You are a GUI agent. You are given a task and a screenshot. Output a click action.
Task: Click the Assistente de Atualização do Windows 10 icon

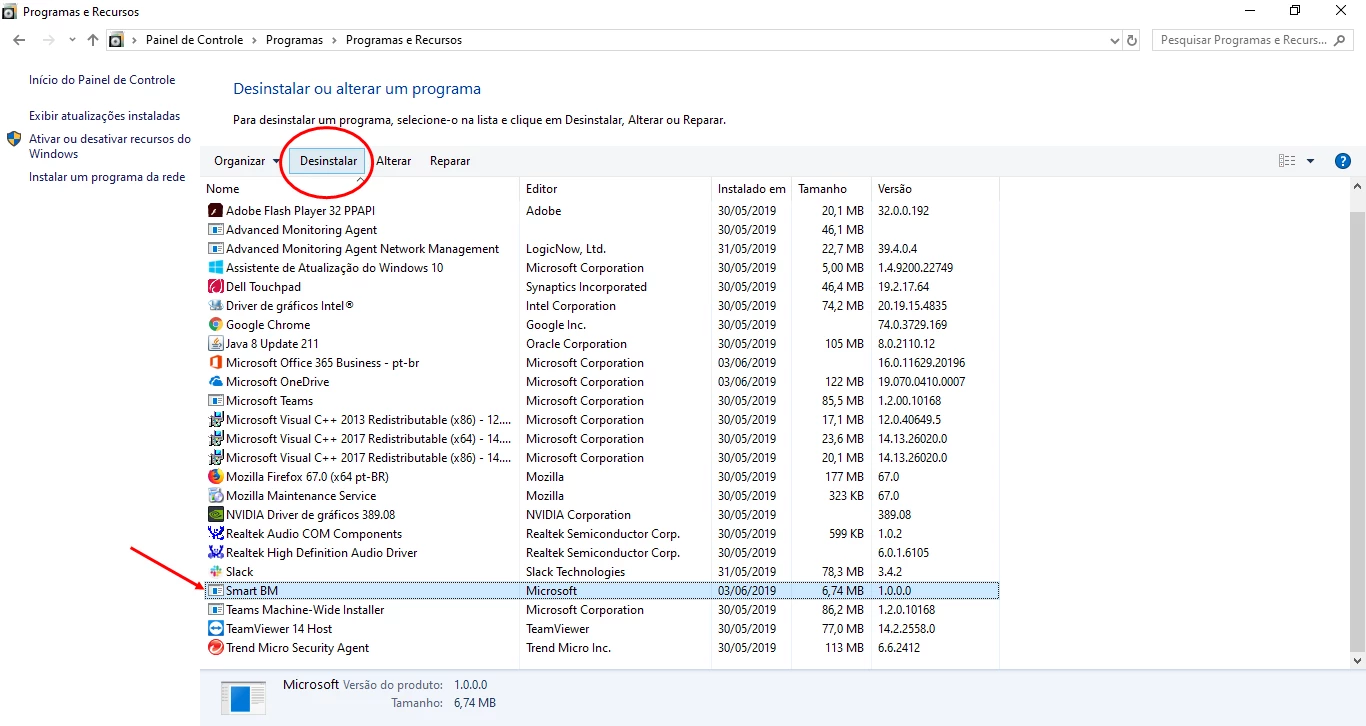pos(215,268)
